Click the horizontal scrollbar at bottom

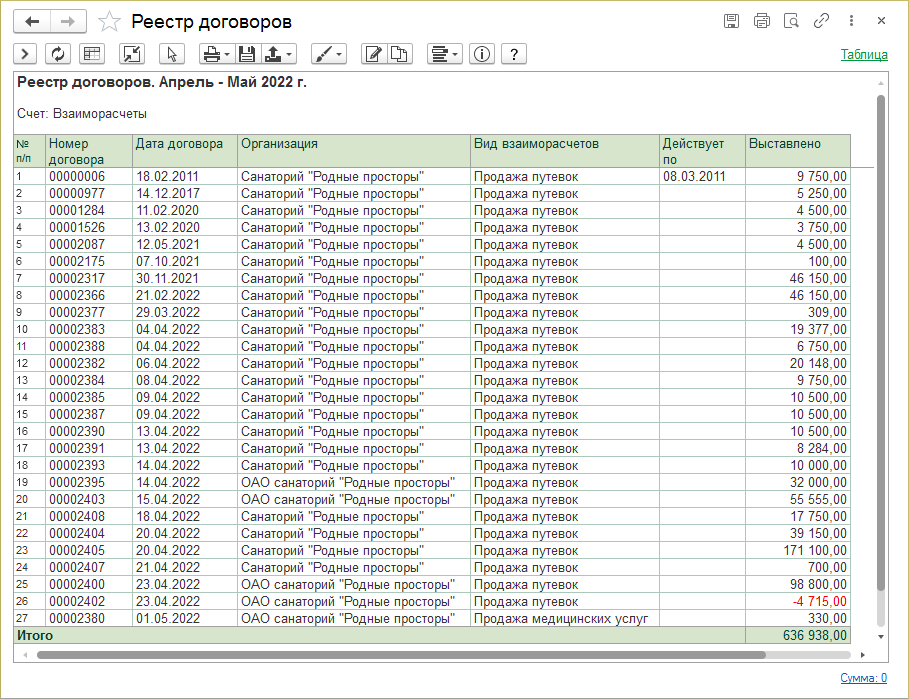tap(400, 655)
